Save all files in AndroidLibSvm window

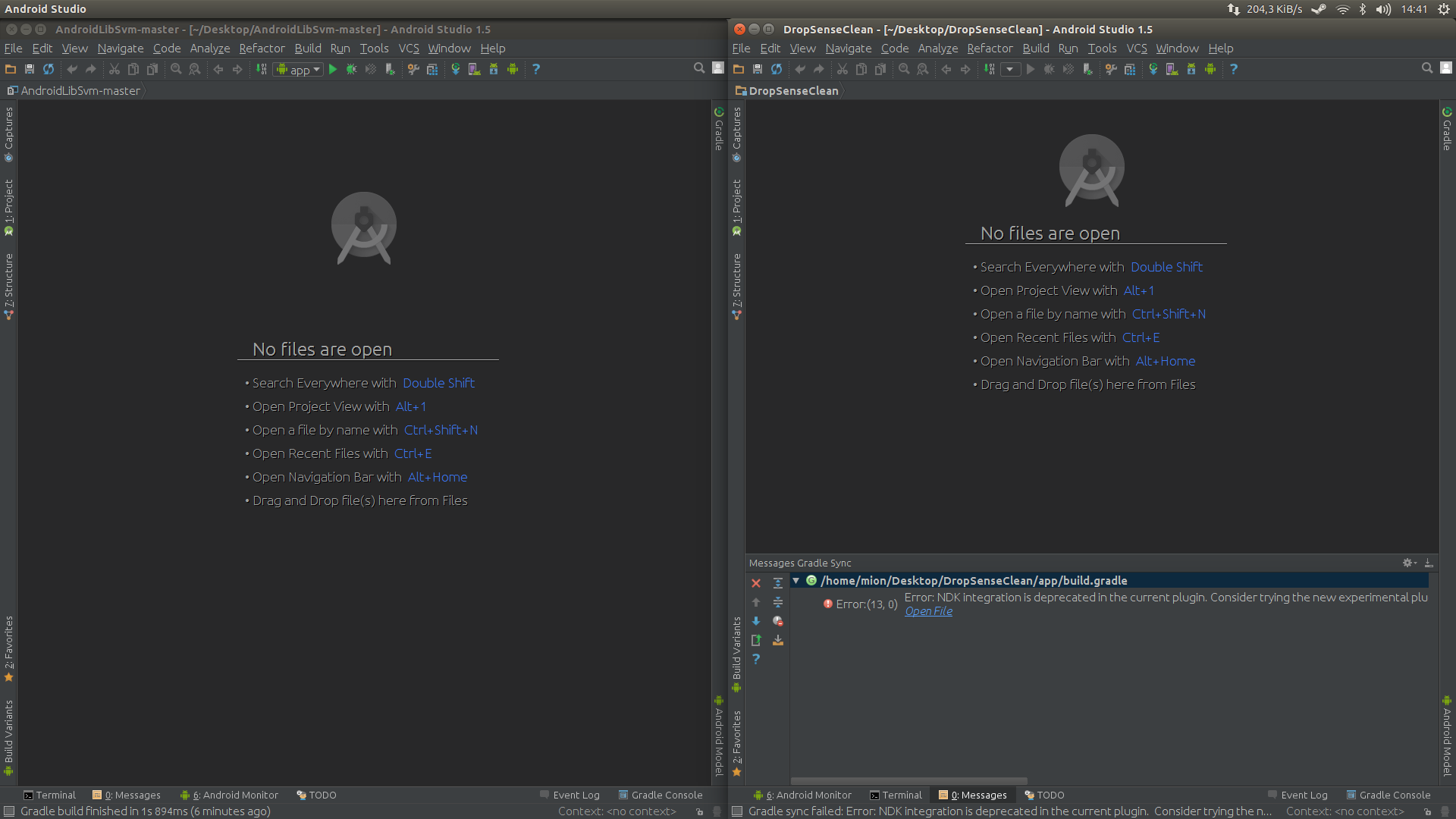30,69
